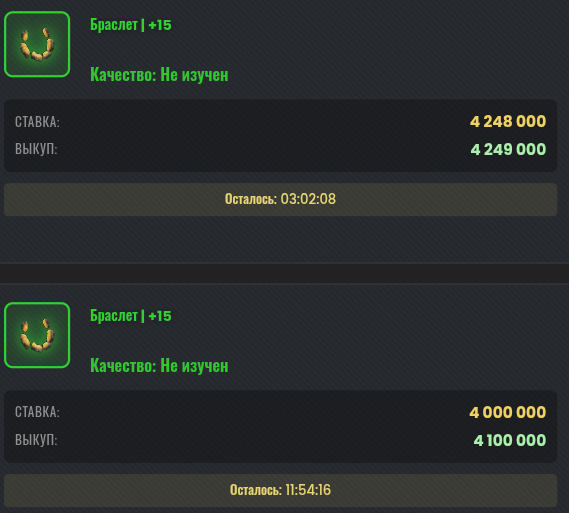Select the 4 248 000 bid amount

click(508, 122)
